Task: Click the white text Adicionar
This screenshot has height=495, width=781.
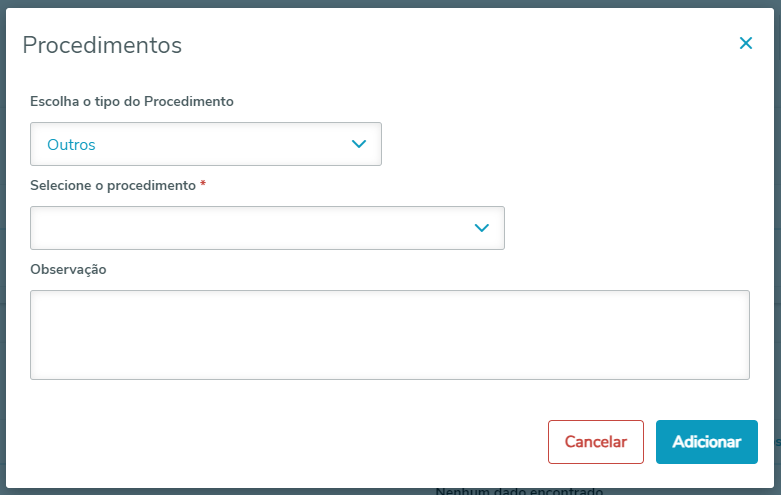Action: point(706,442)
